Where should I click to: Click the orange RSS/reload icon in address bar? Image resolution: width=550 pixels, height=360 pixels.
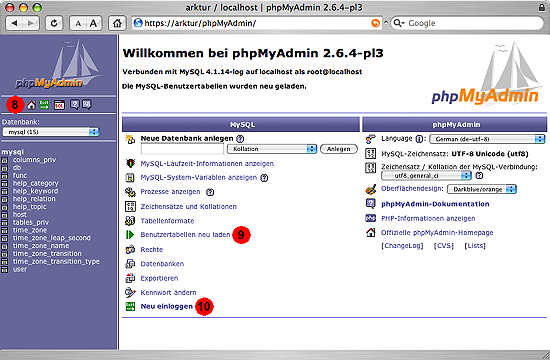(x=375, y=23)
